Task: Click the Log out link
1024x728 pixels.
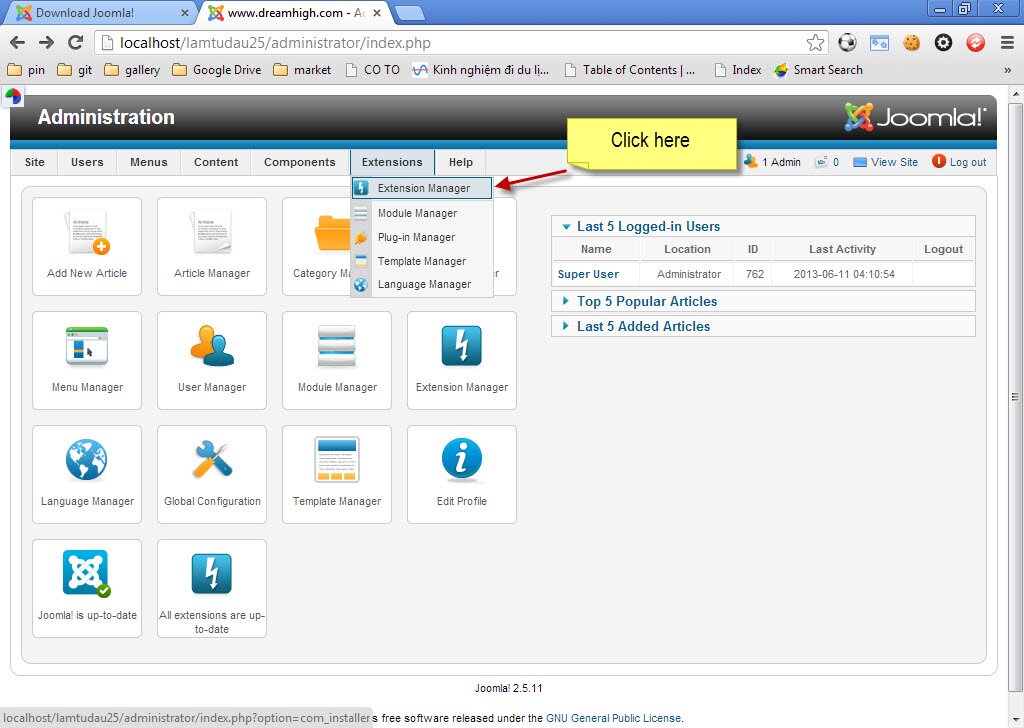Action: 966,161
